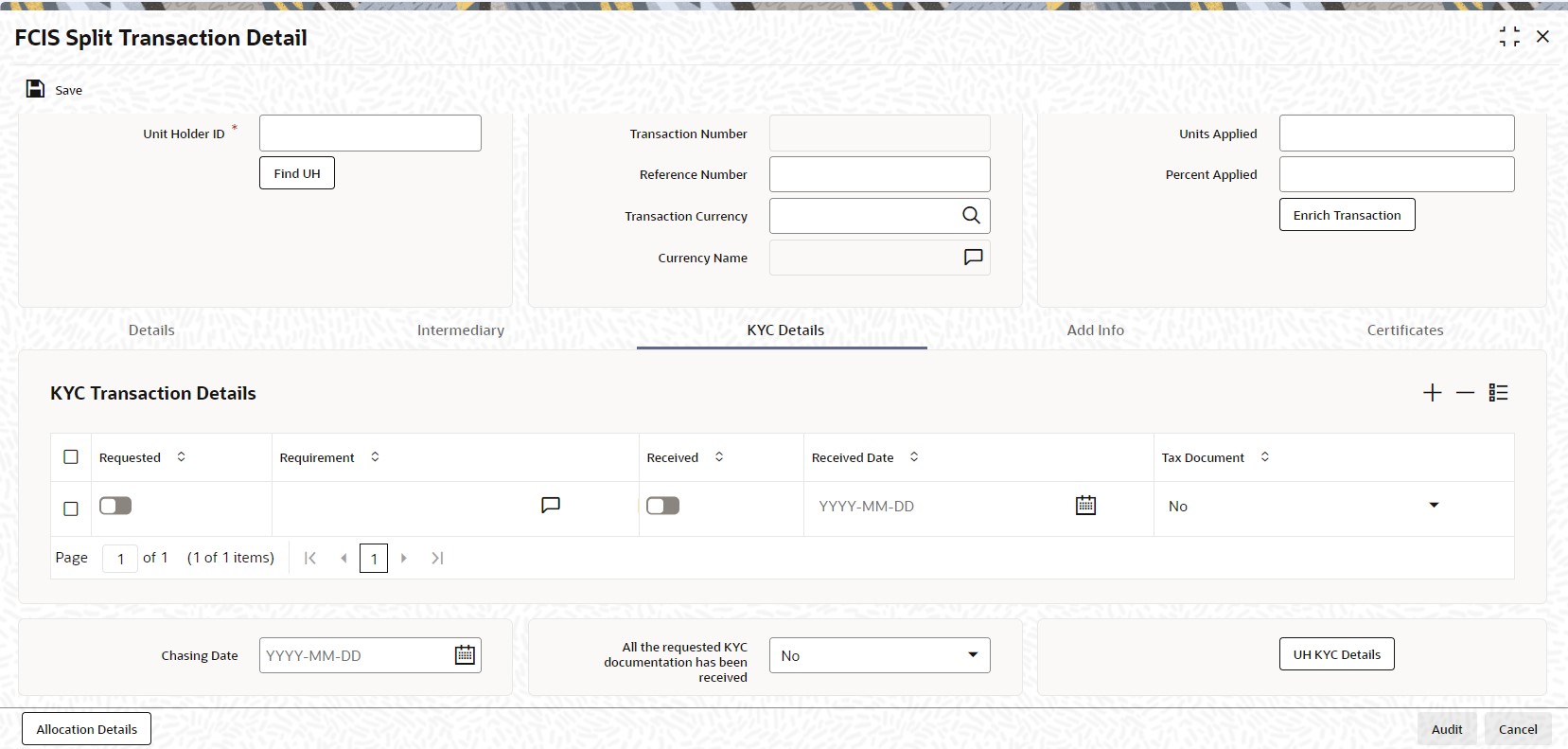Open Requirement cell comment icon
The image size is (1568, 749).
(x=551, y=506)
